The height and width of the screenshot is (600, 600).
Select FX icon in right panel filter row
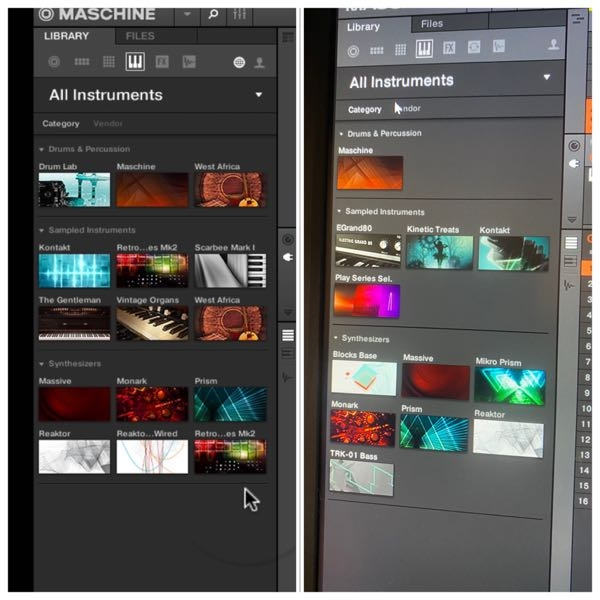pos(449,48)
